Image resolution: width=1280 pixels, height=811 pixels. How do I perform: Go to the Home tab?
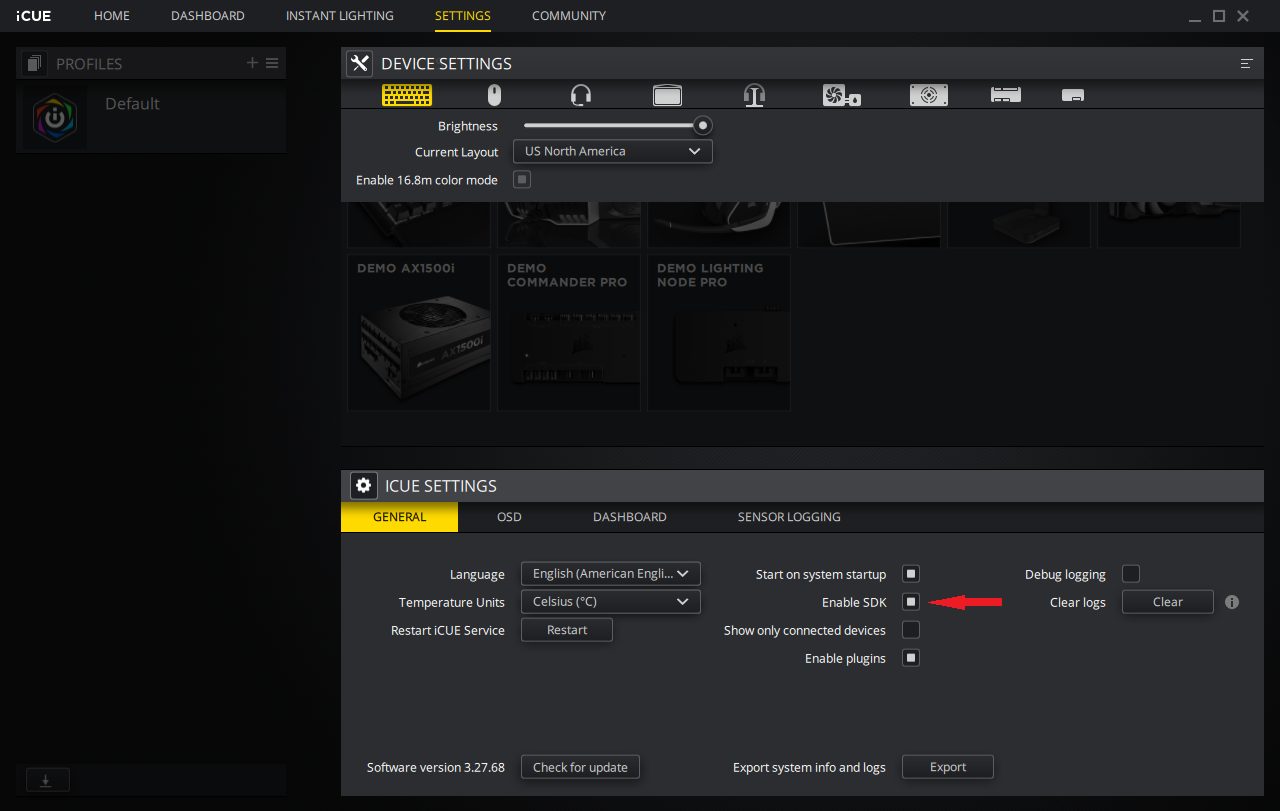(x=112, y=16)
